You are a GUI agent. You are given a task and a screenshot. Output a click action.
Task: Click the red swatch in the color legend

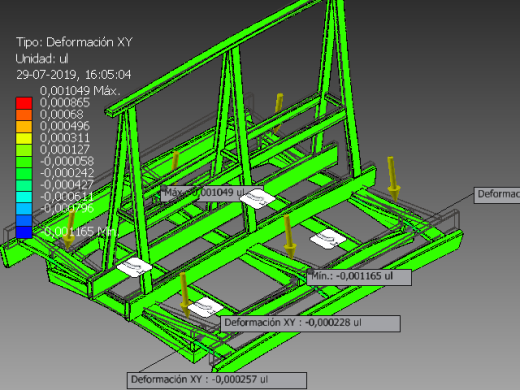tap(24, 103)
